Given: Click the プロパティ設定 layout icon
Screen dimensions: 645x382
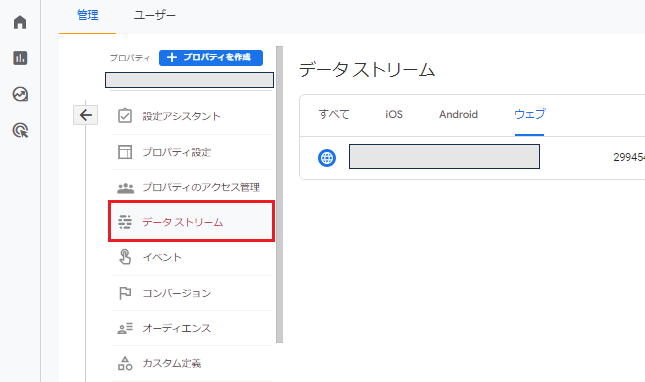Looking at the screenshot, I should tap(125, 152).
